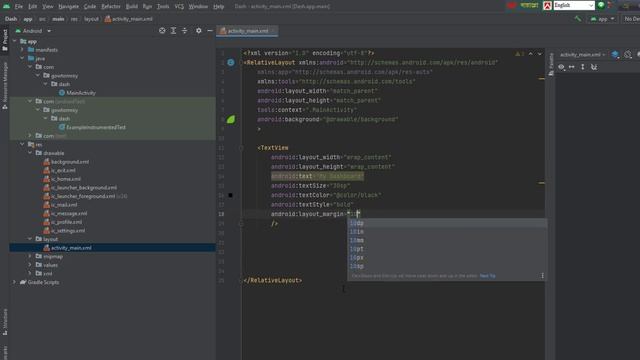This screenshot has height=360, width=640.
Task: Click the Expand All icon in Project panel
Action: (173, 31)
